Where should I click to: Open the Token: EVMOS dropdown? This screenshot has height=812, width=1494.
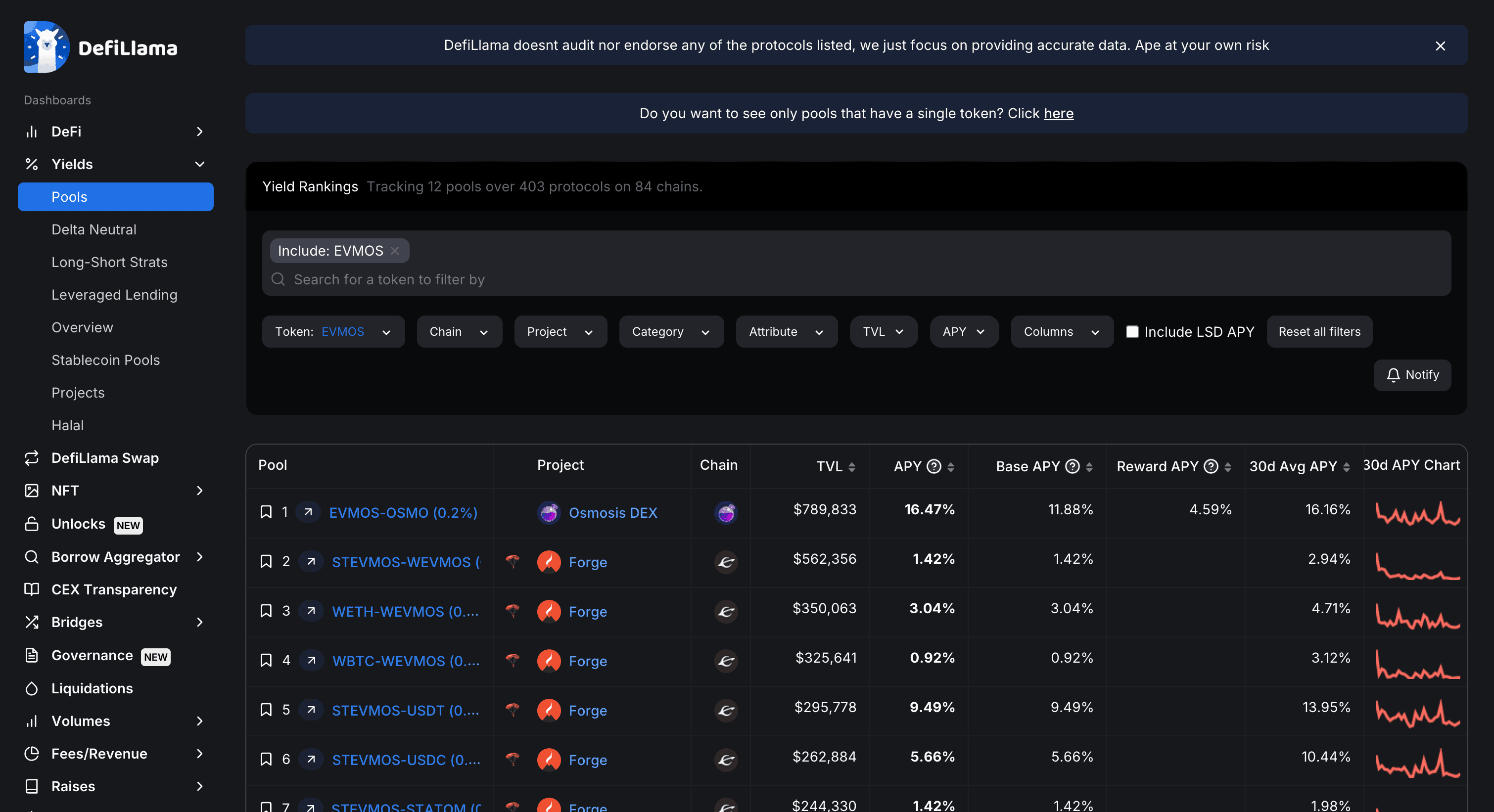click(x=333, y=331)
